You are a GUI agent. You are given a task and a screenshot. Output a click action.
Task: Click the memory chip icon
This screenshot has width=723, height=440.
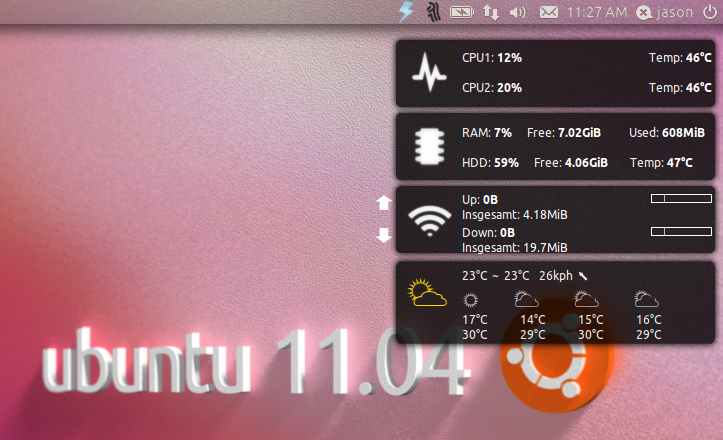tap(430, 147)
